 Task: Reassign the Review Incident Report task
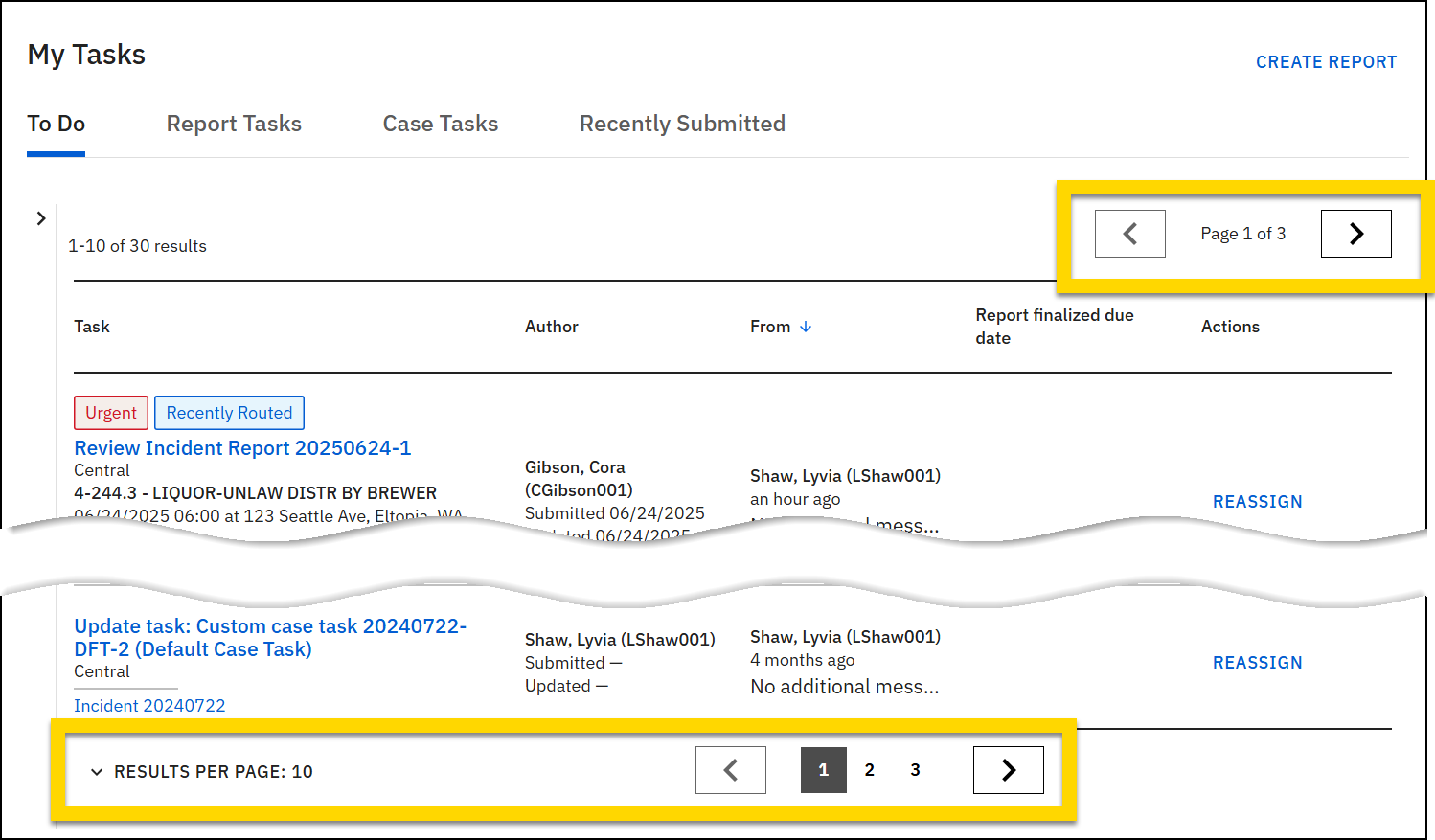1257,501
